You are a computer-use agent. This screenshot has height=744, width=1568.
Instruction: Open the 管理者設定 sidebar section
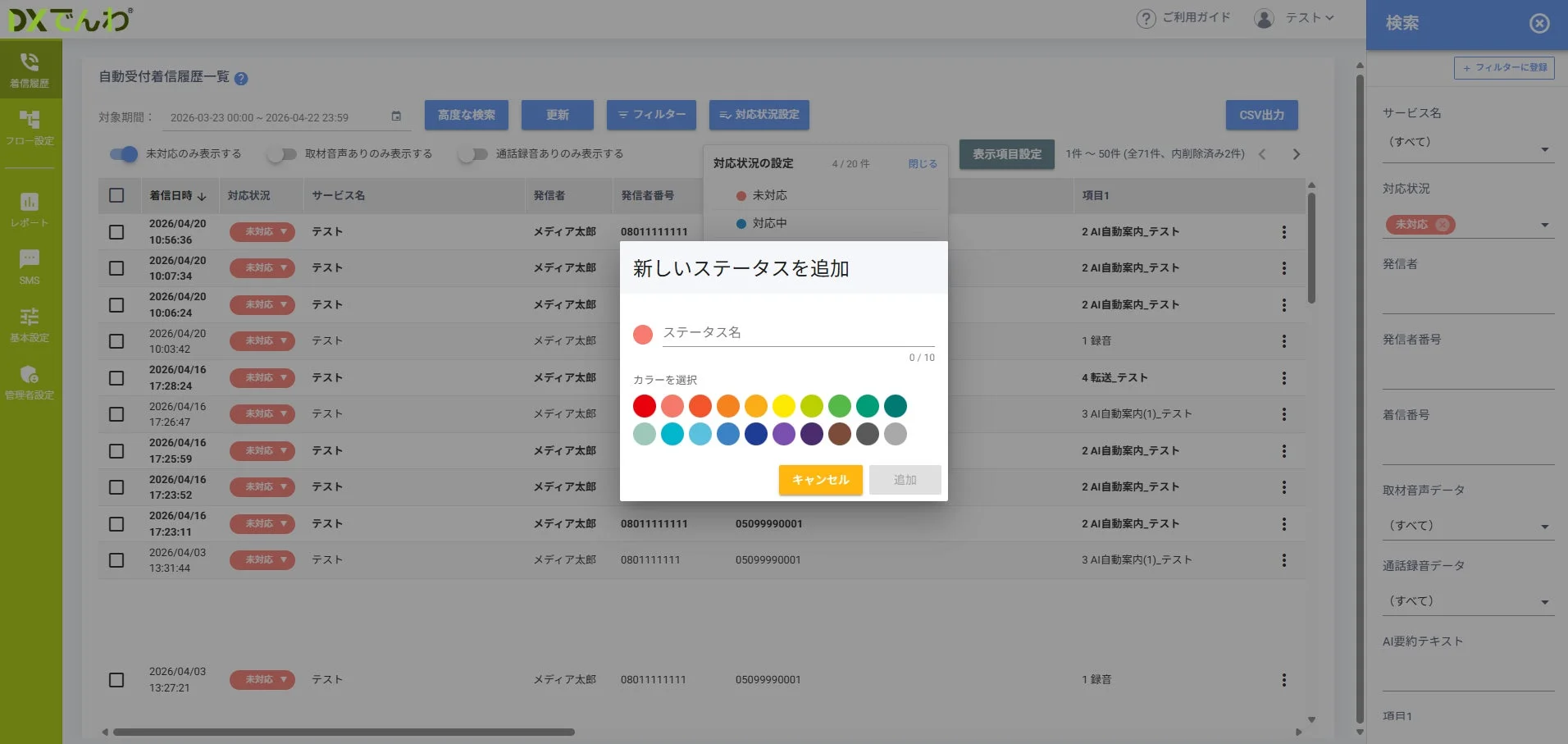click(x=30, y=382)
